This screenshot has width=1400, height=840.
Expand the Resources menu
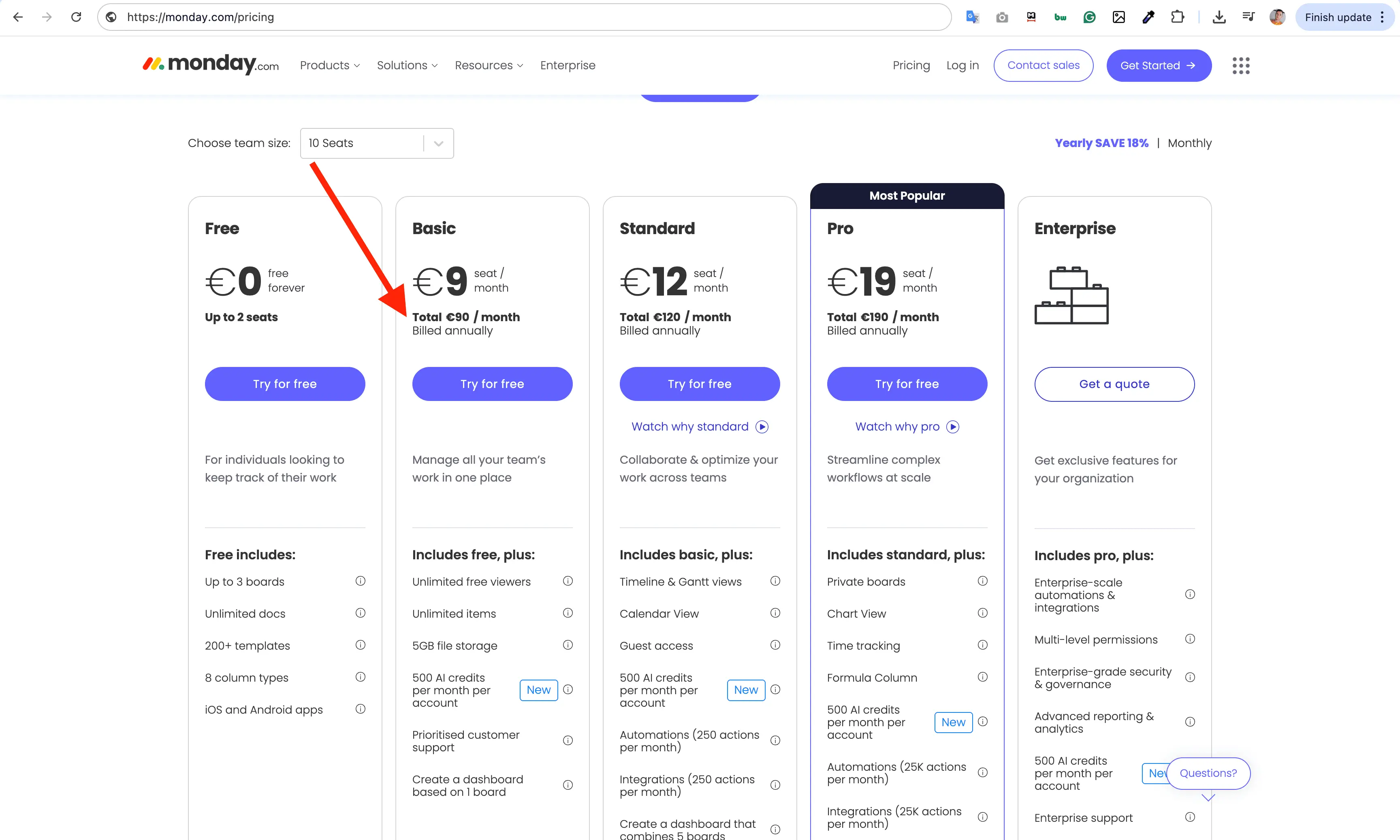(x=489, y=66)
